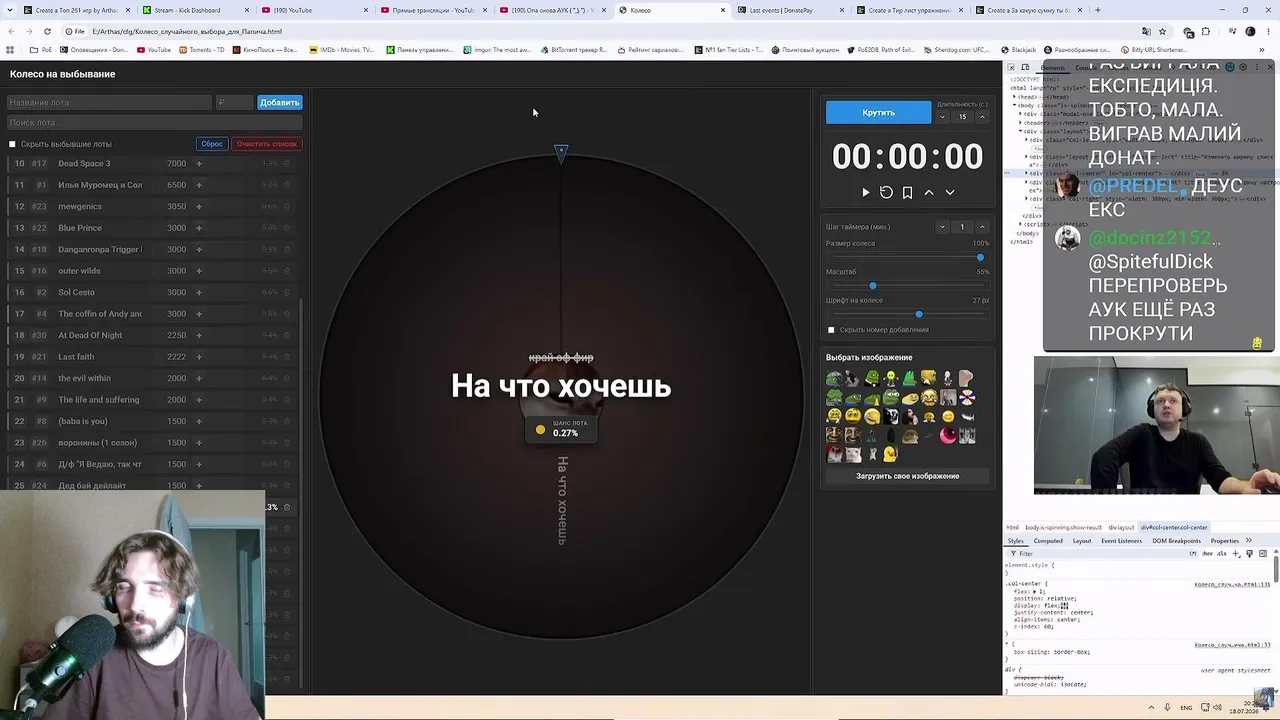1280x720 pixels.
Task: Click the bookmark icon under the timer
Action: (907, 192)
